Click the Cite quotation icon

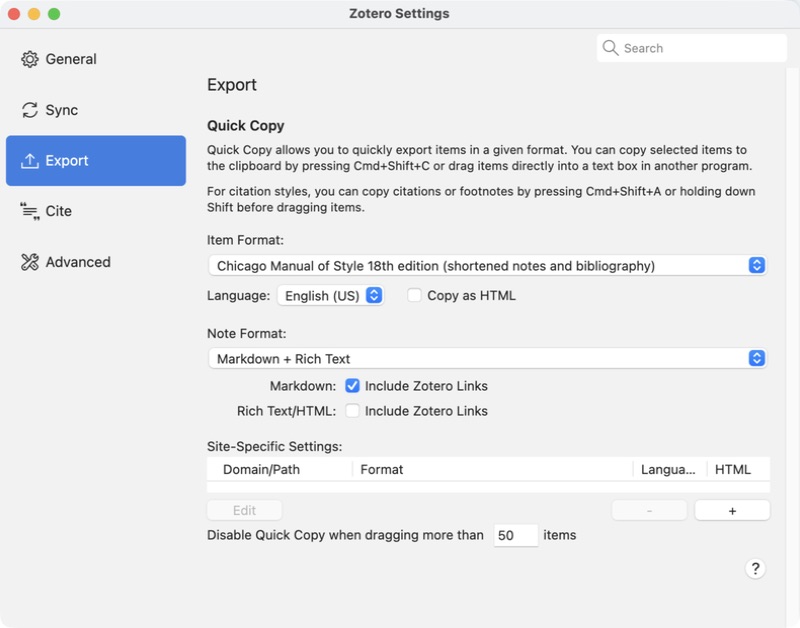click(x=30, y=211)
